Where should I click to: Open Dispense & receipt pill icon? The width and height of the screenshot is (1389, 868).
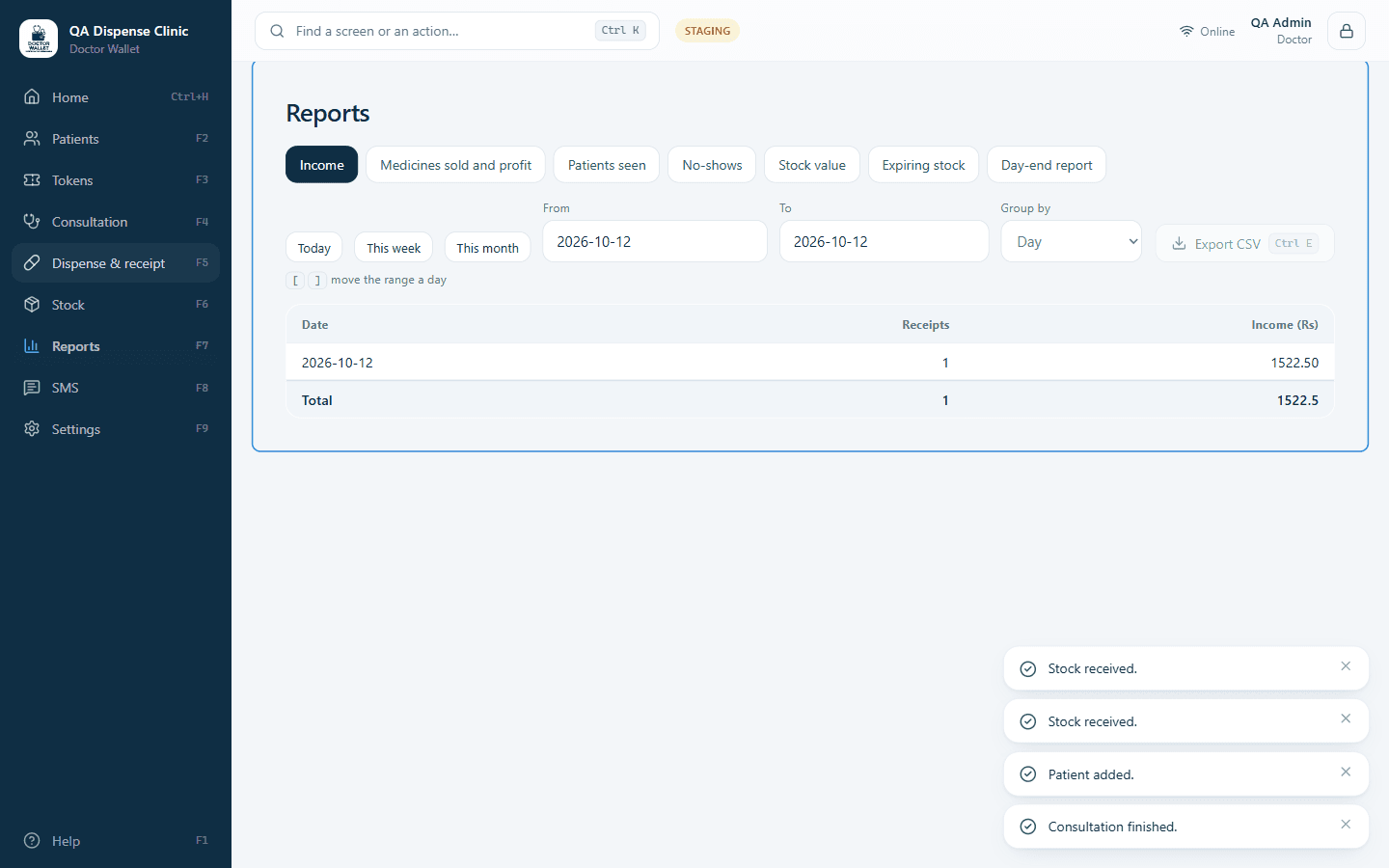(32, 263)
